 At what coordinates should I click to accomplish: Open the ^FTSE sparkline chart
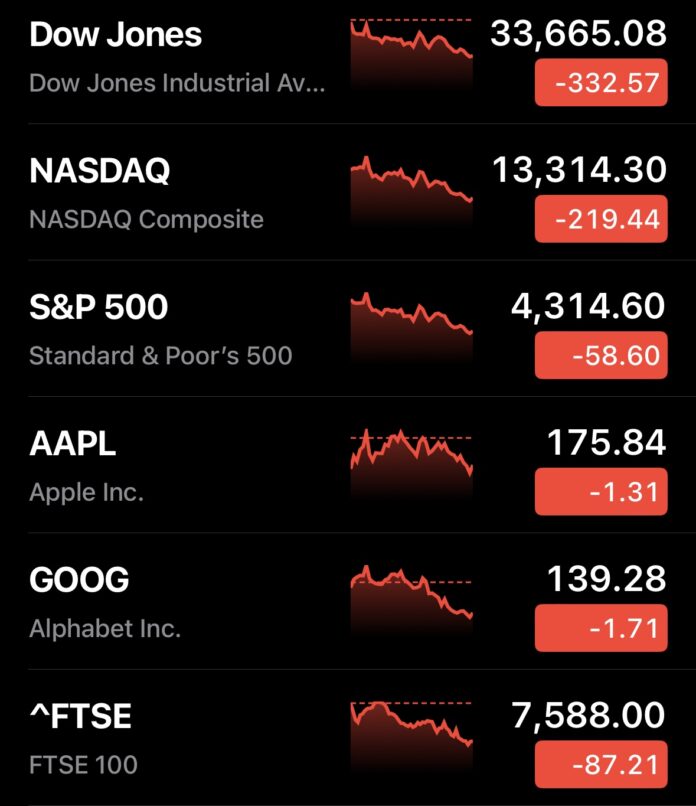[x=411, y=736]
